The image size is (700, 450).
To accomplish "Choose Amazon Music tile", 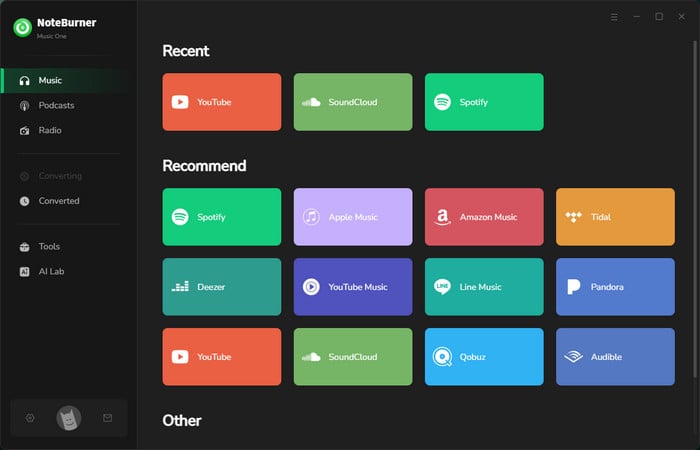I will 484,217.
